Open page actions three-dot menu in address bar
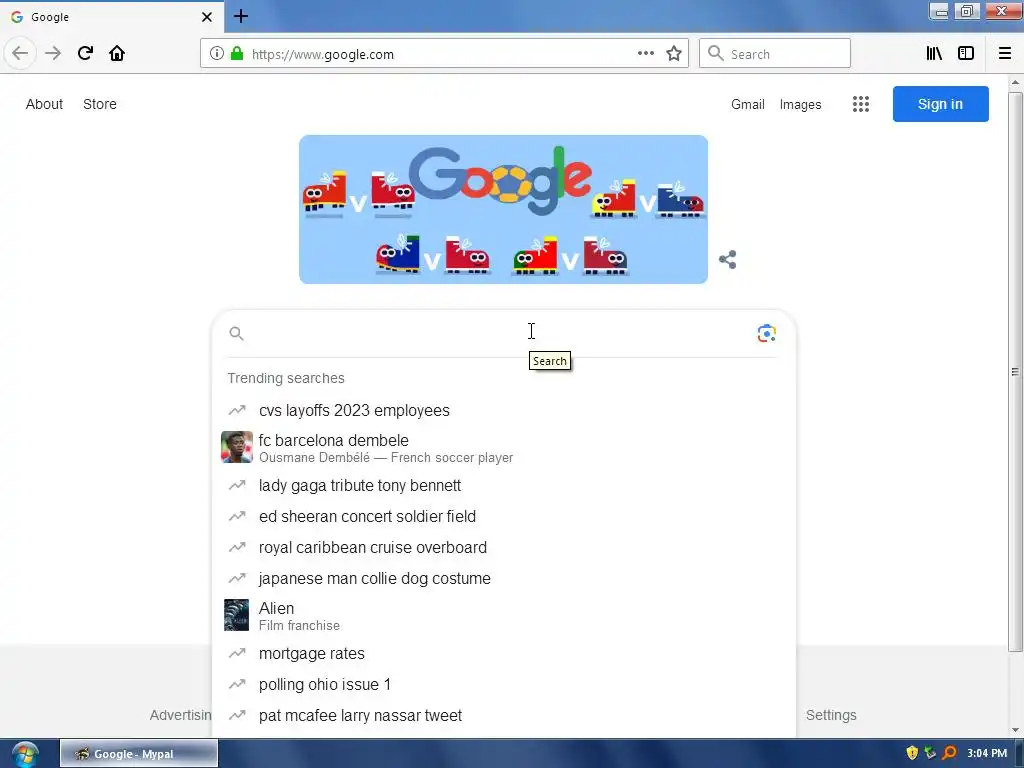Screen dimensions: 1024x768 tap(645, 54)
